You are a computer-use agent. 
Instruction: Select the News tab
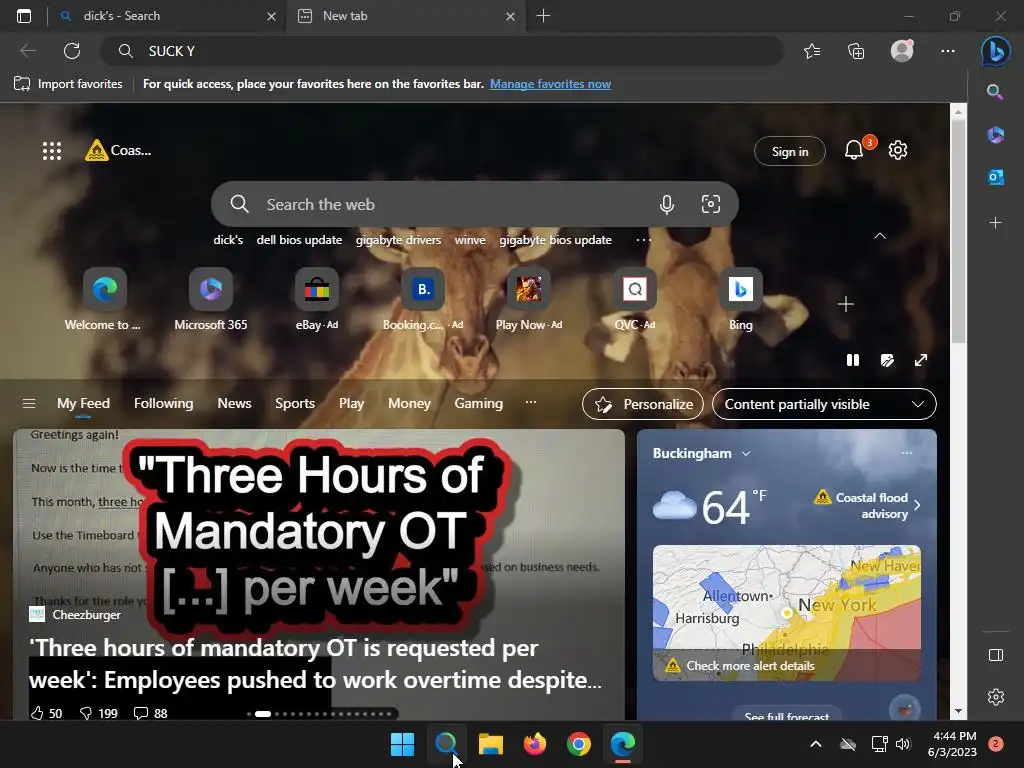(x=234, y=404)
